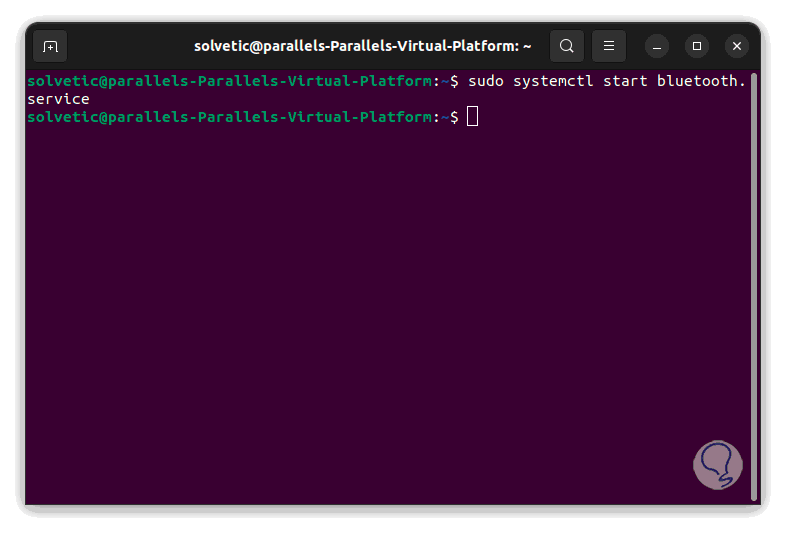The width and height of the screenshot is (786, 533).
Task: Click the window title text in header
Action: [x=363, y=46]
